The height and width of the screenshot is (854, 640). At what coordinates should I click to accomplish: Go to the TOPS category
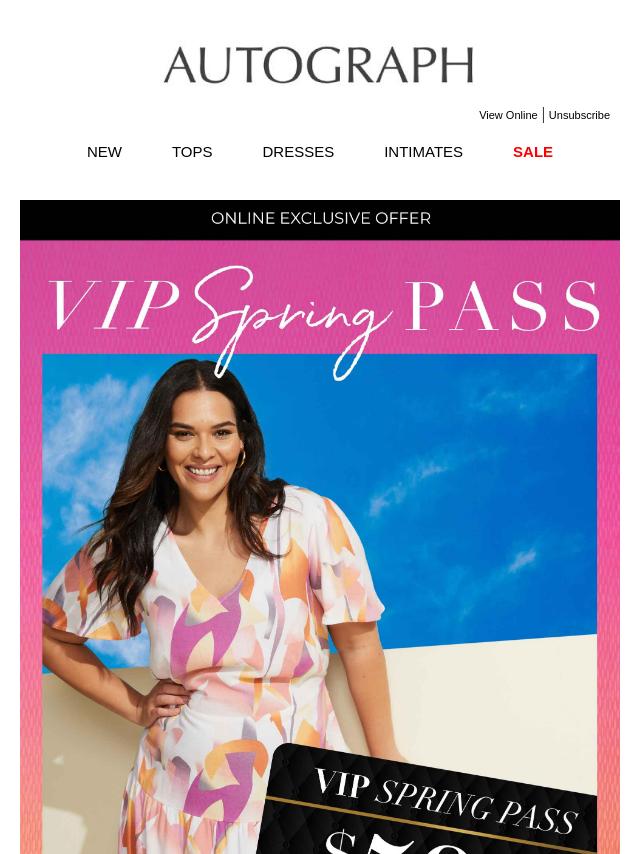coord(192,152)
